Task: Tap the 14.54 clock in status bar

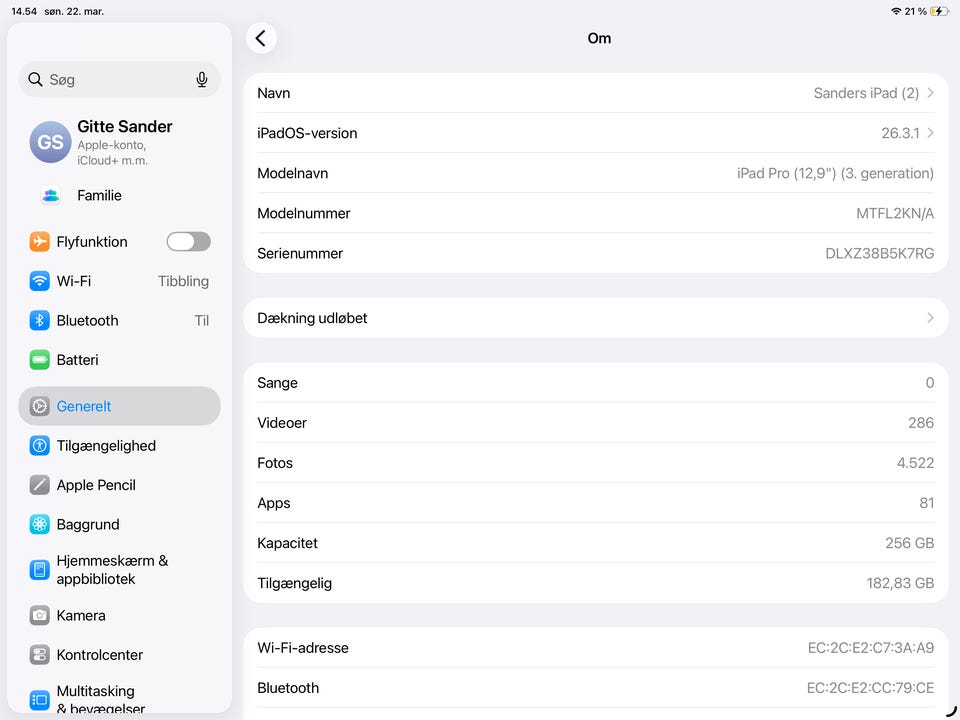Action: point(24,11)
